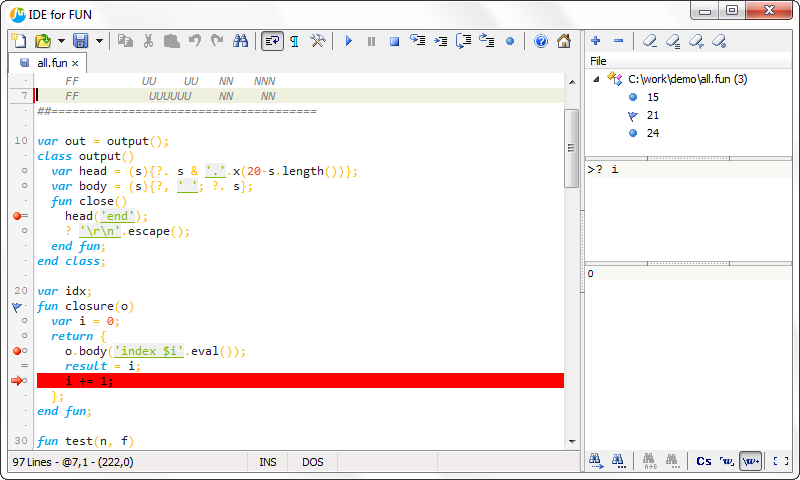
Task: Click the Copy toolbar icon
Action: [x=125, y=41]
